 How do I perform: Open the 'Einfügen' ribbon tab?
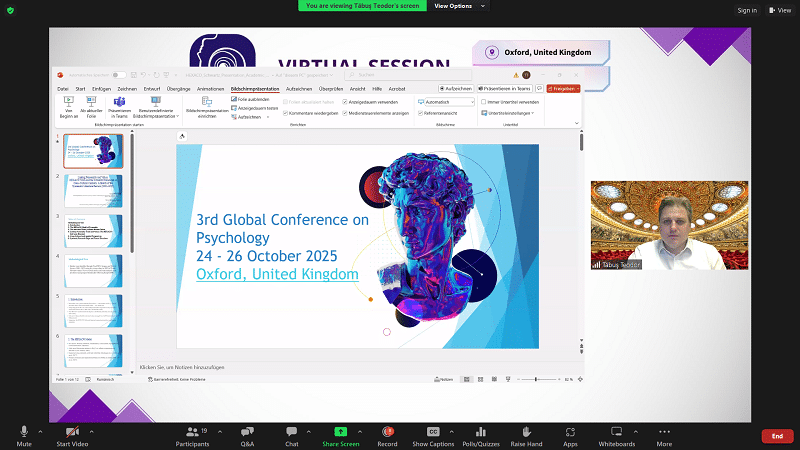(101, 88)
